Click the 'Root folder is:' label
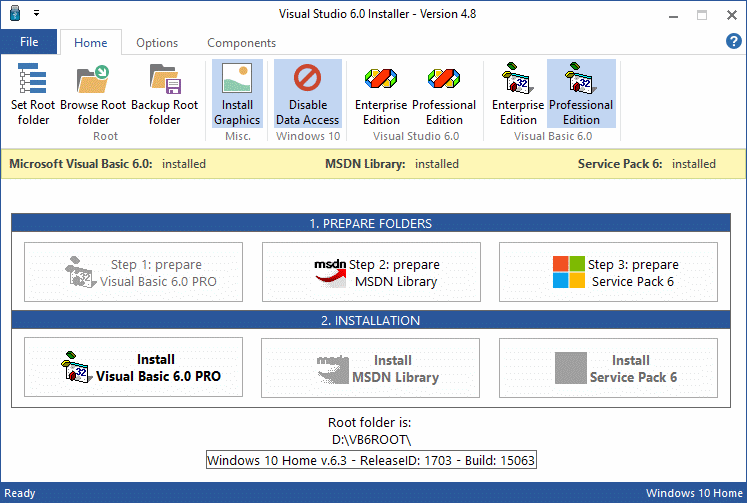The width and height of the screenshot is (747, 503). [369, 422]
